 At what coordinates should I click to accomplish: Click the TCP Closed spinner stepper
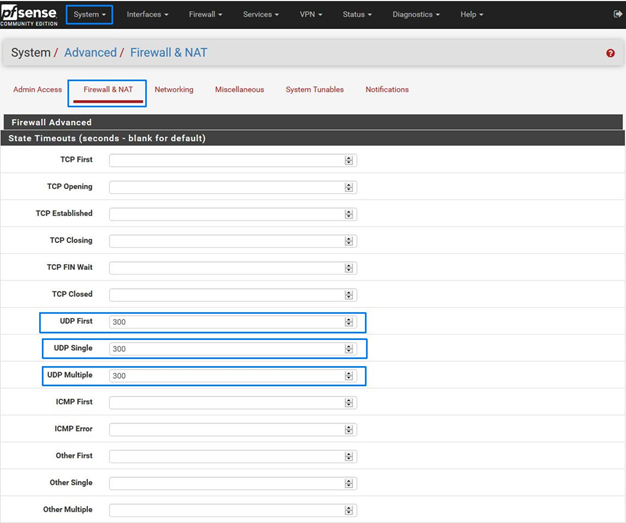click(349, 295)
